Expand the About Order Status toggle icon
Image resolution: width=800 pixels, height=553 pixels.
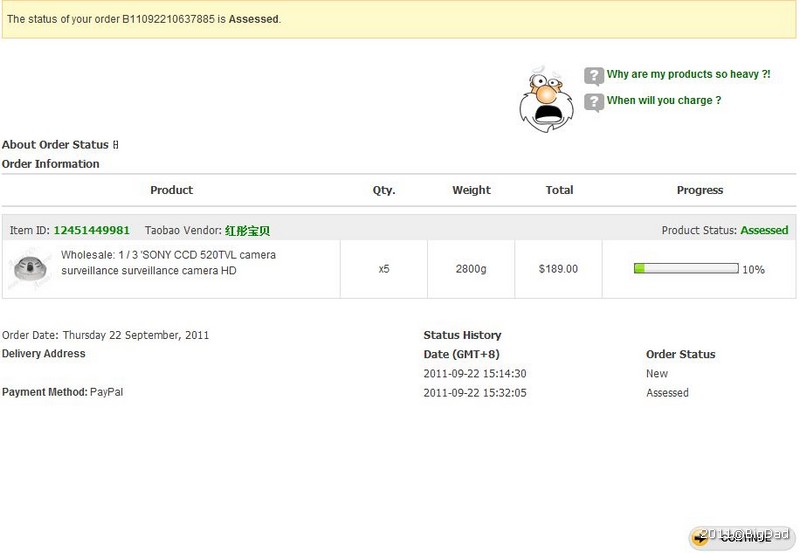[x=116, y=145]
